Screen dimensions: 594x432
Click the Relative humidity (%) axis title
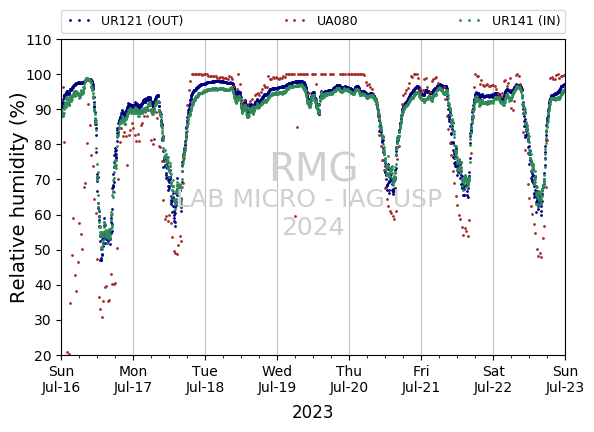point(17,197)
